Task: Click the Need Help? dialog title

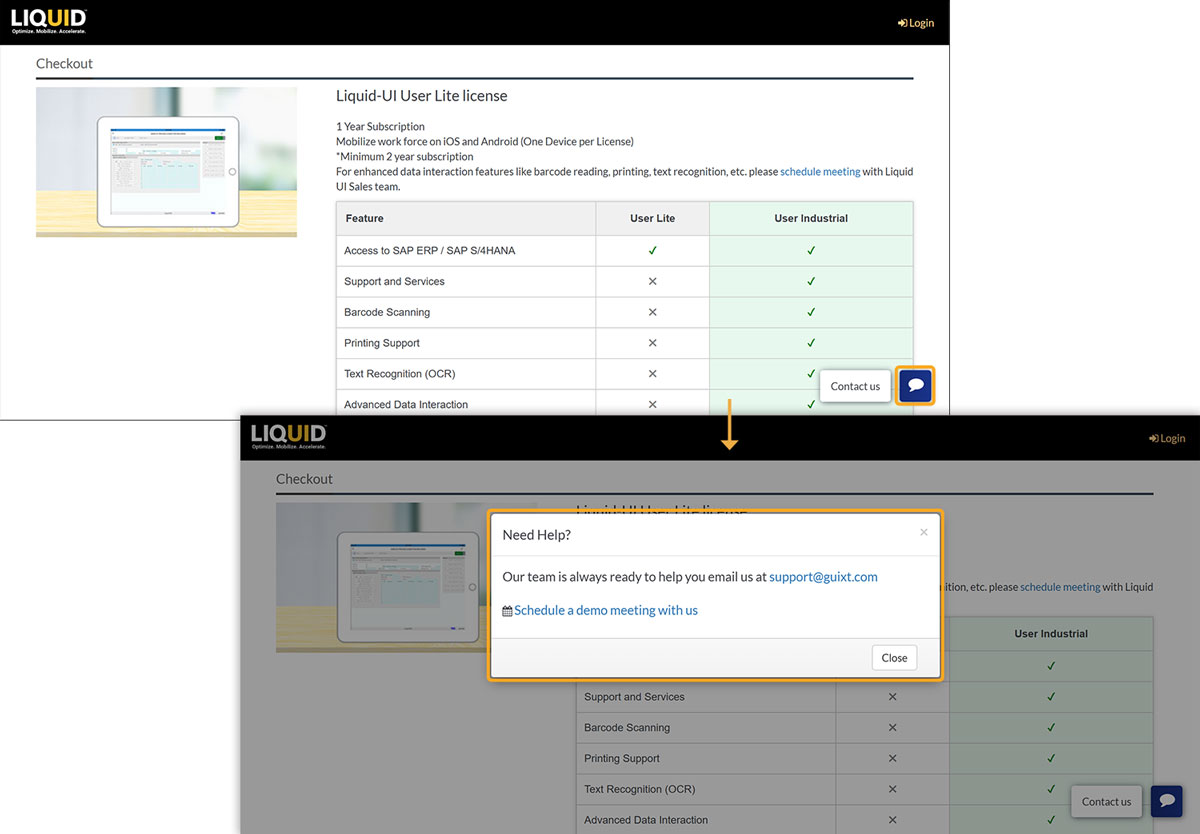Action: 537,535
